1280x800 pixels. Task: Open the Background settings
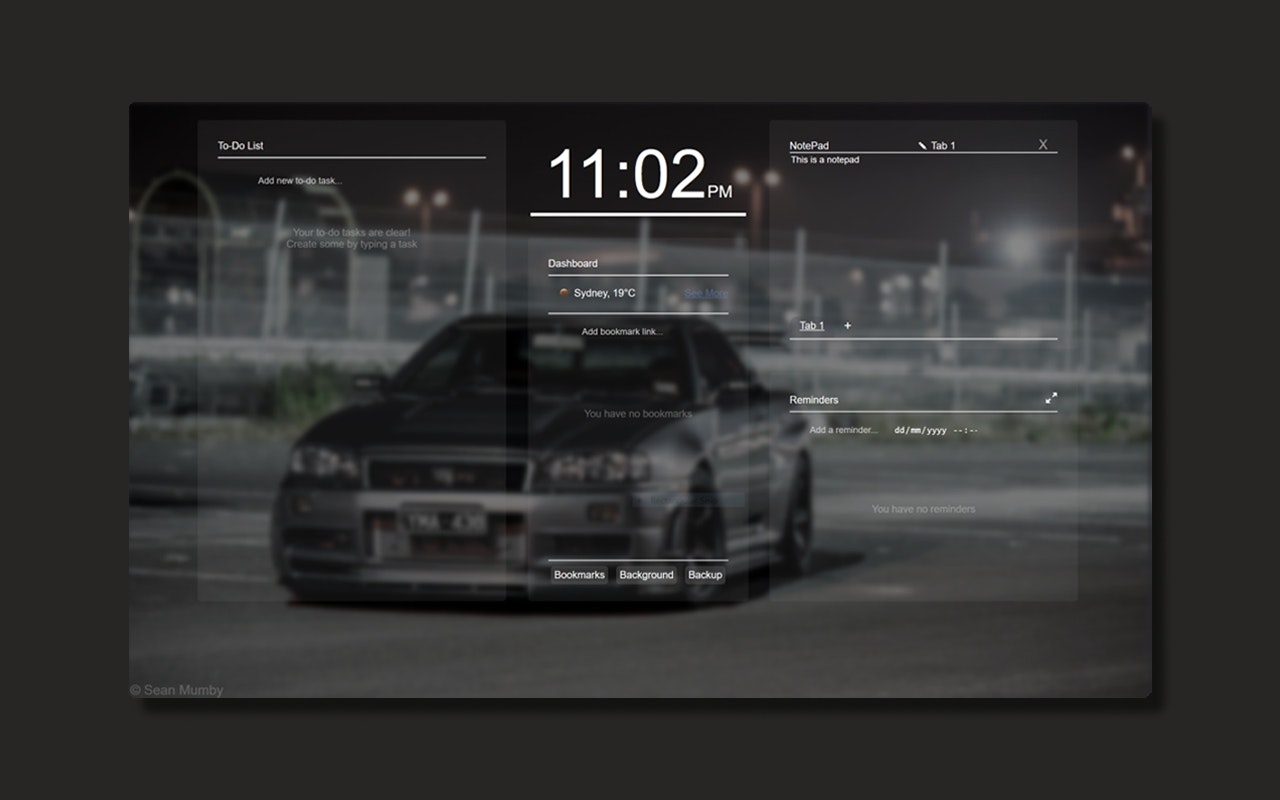click(646, 574)
